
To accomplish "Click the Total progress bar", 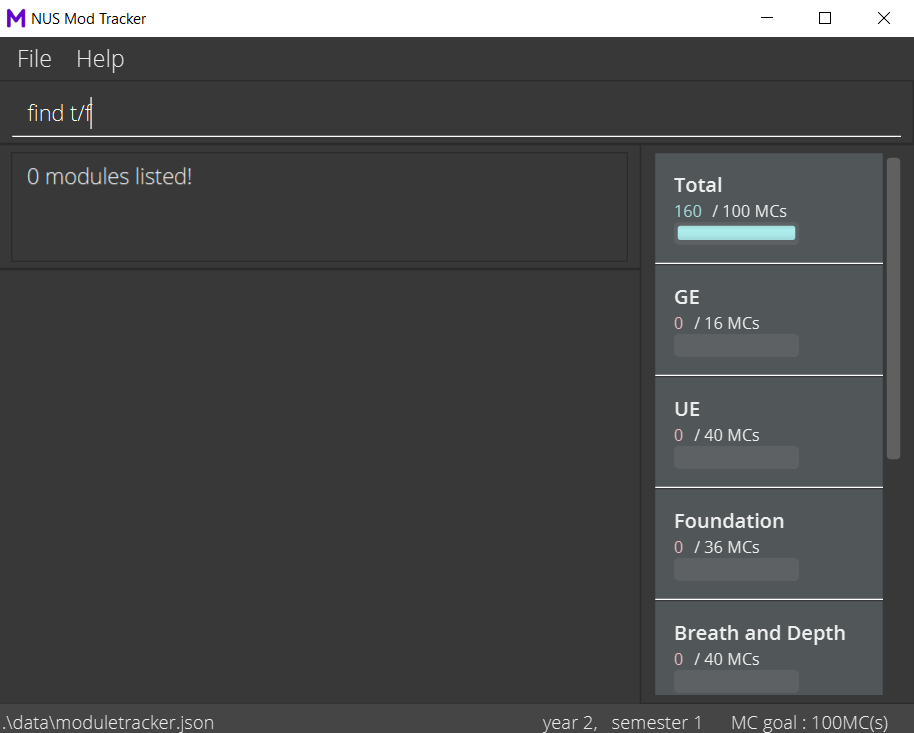I will click(x=736, y=233).
